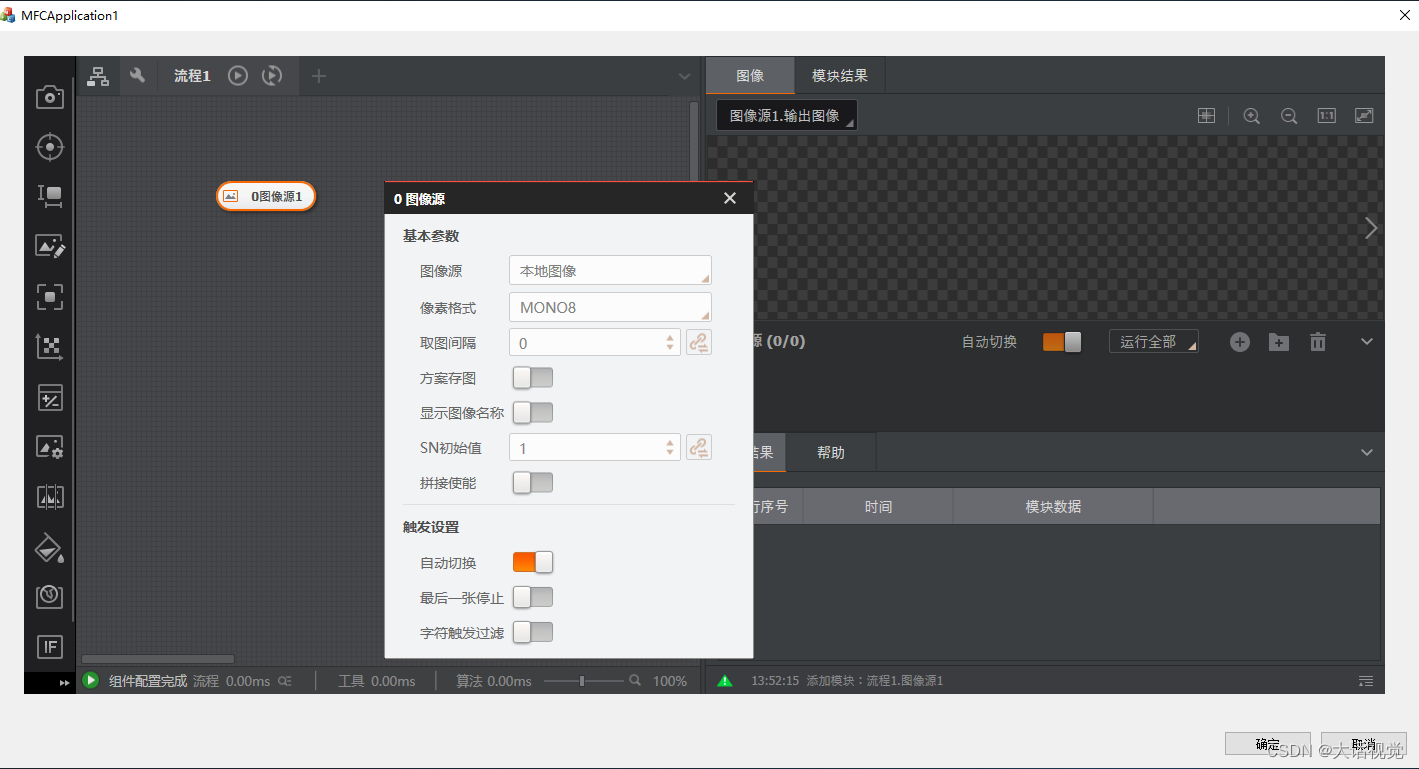Click the horizontal scrollbar under canvas
The image size is (1419, 769).
click(157, 659)
